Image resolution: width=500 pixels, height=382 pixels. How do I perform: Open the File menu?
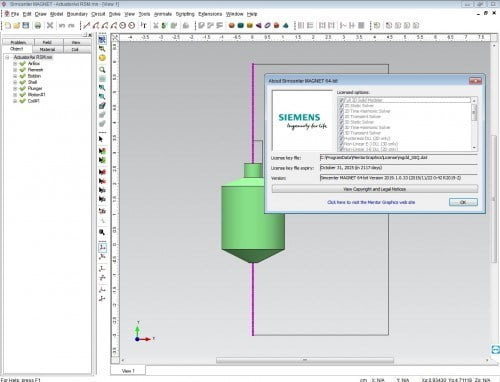coord(15,14)
